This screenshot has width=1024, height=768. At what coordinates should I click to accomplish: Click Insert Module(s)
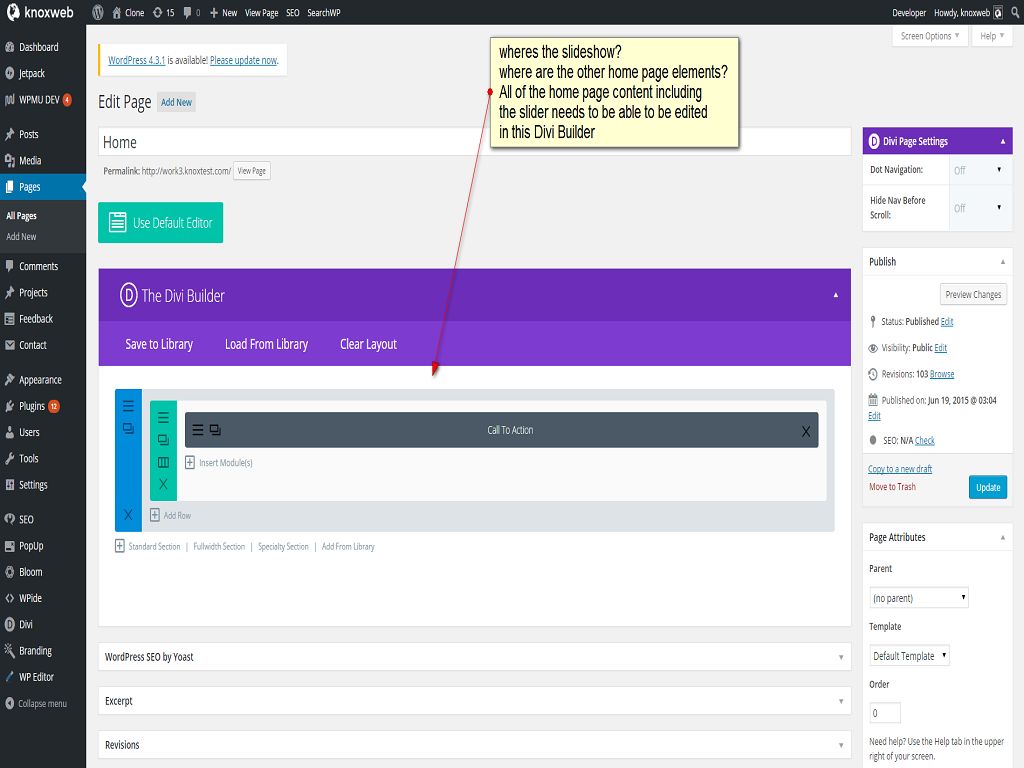pyautogui.click(x=219, y=462)
